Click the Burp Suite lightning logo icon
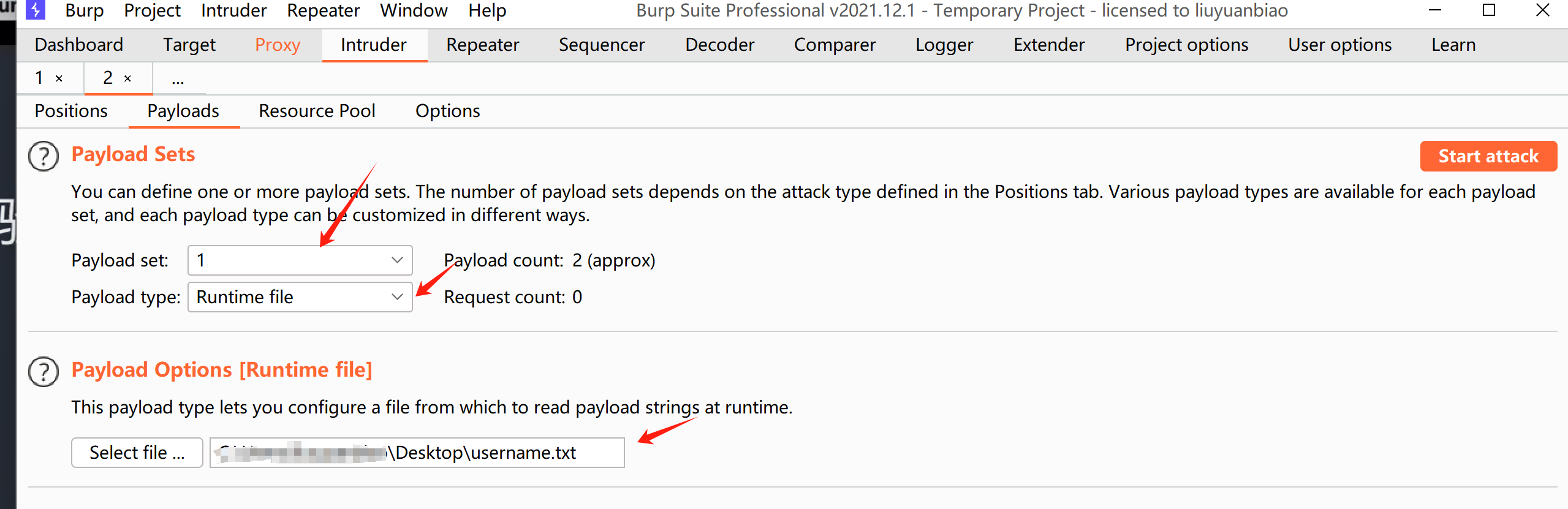Image resolution: width=1568 pixels, height=509 pixels. click(36, 10)
